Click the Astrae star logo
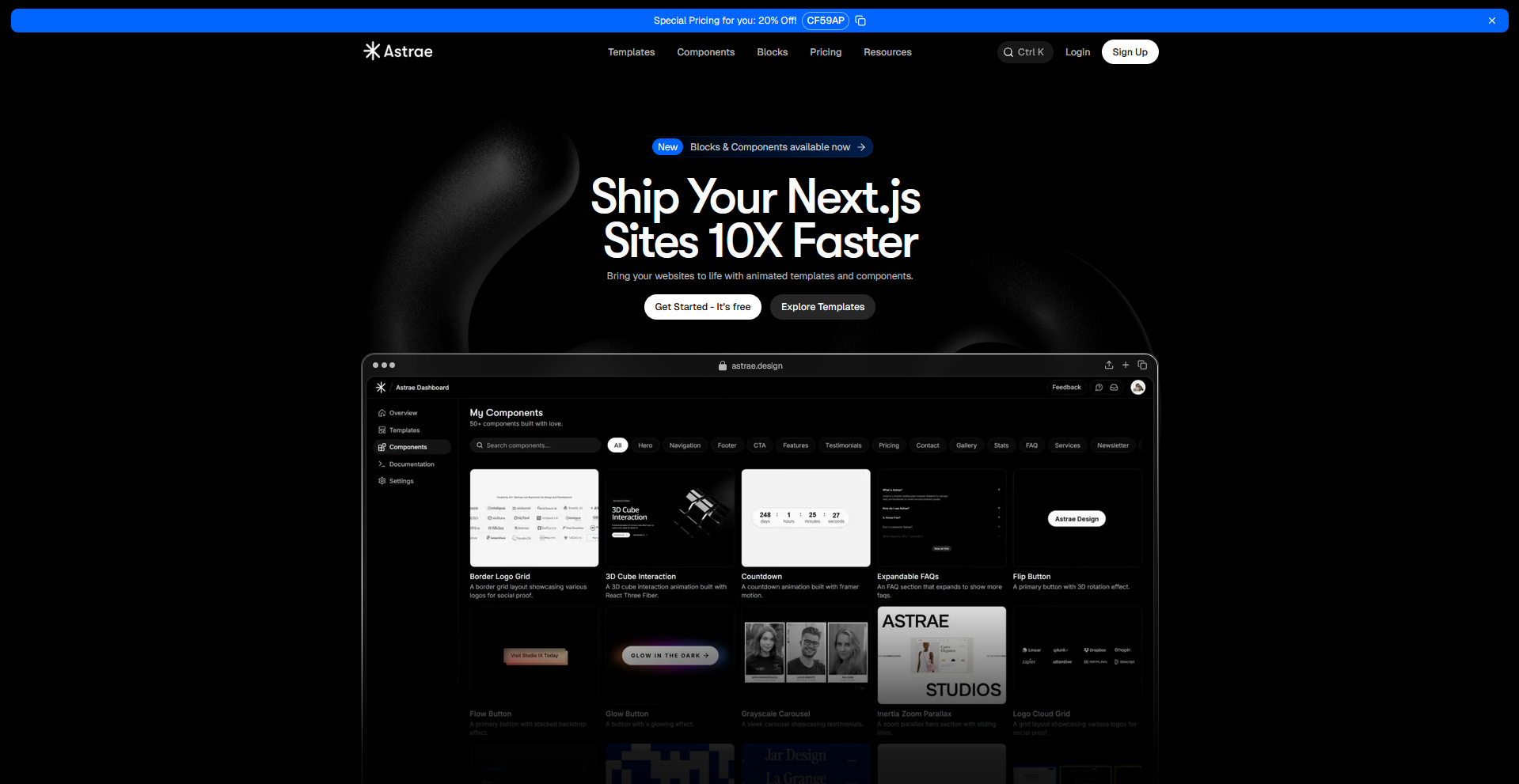1519x784 pixels. (x=372, y=51)
